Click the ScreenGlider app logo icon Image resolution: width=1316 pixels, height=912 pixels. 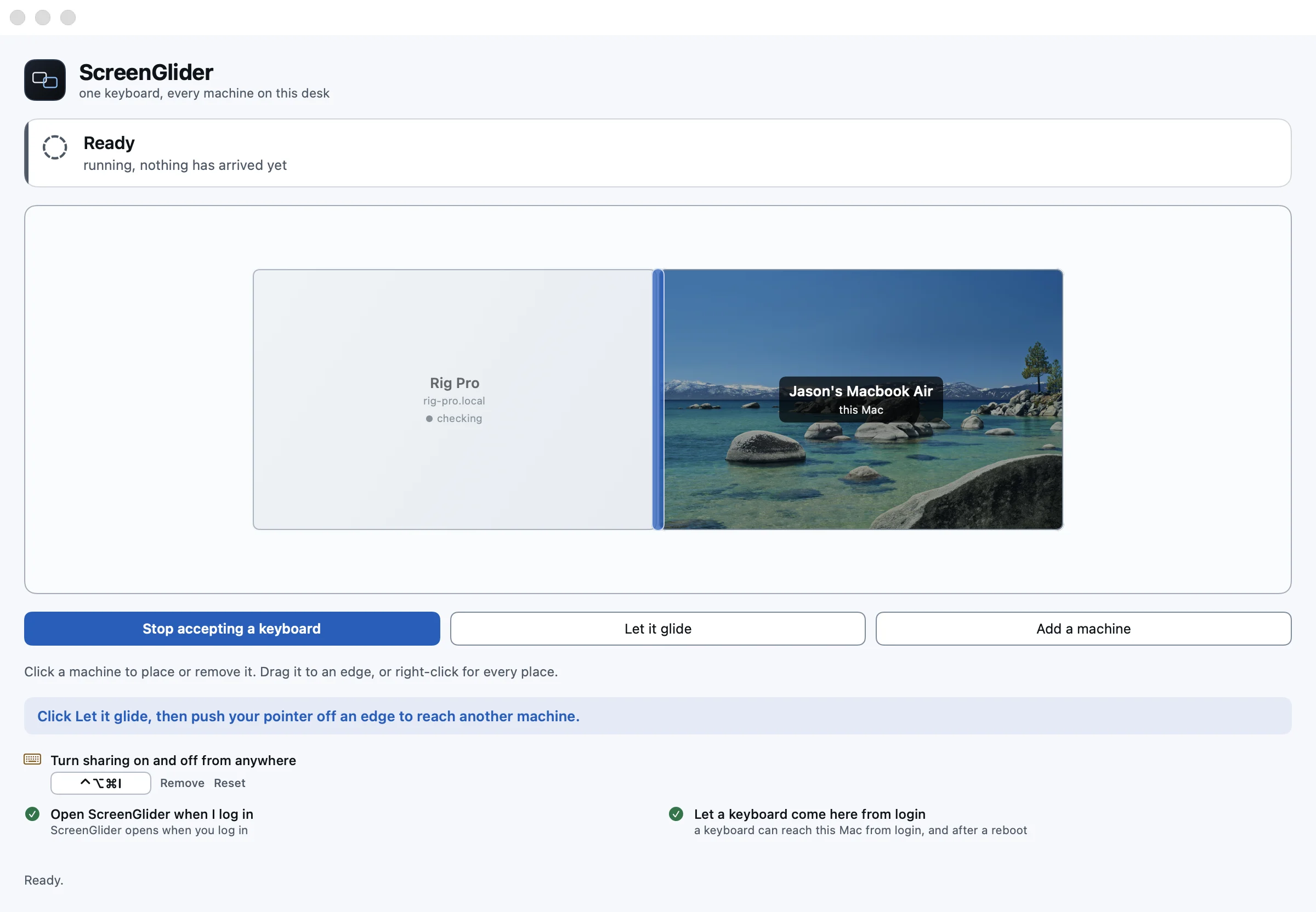44,80
